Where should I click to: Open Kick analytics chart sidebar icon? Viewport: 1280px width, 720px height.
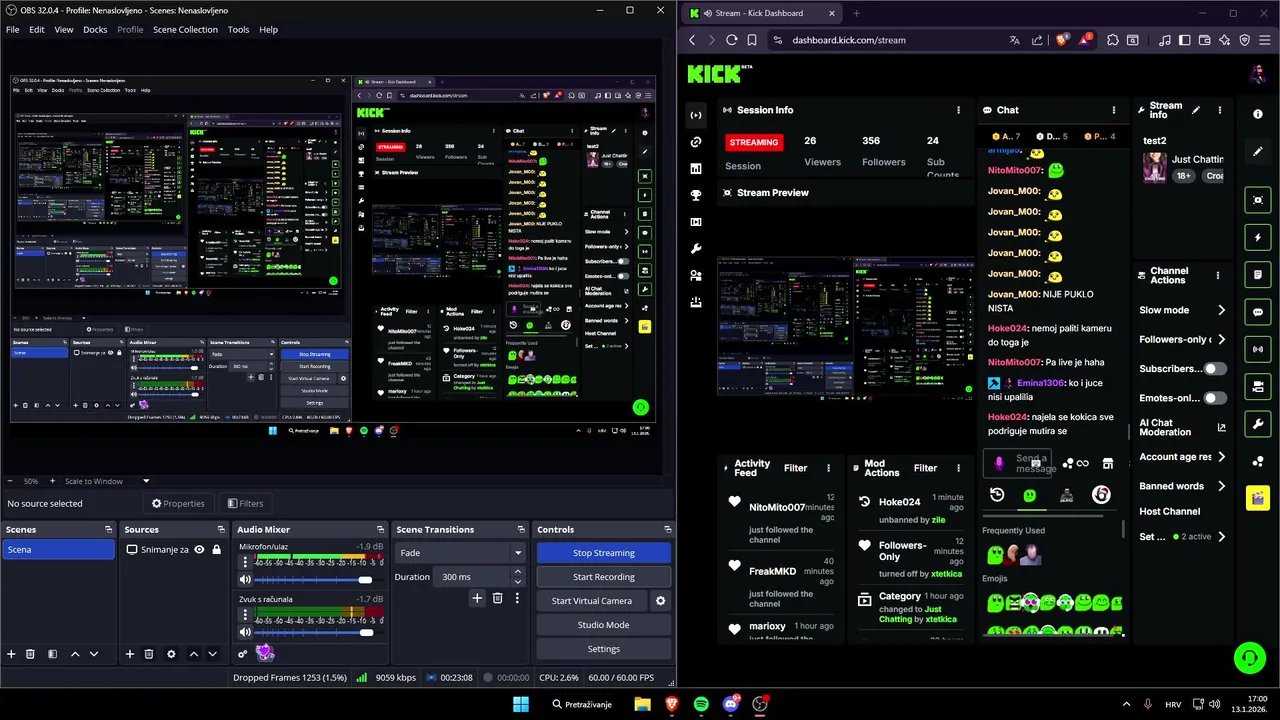point(696,169)
